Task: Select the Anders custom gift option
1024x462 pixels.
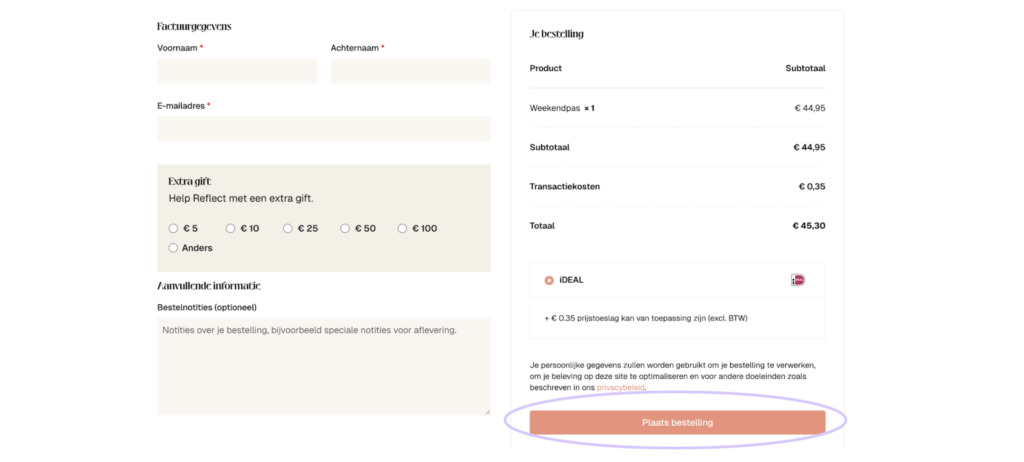Action: click(x=173, y=248)
